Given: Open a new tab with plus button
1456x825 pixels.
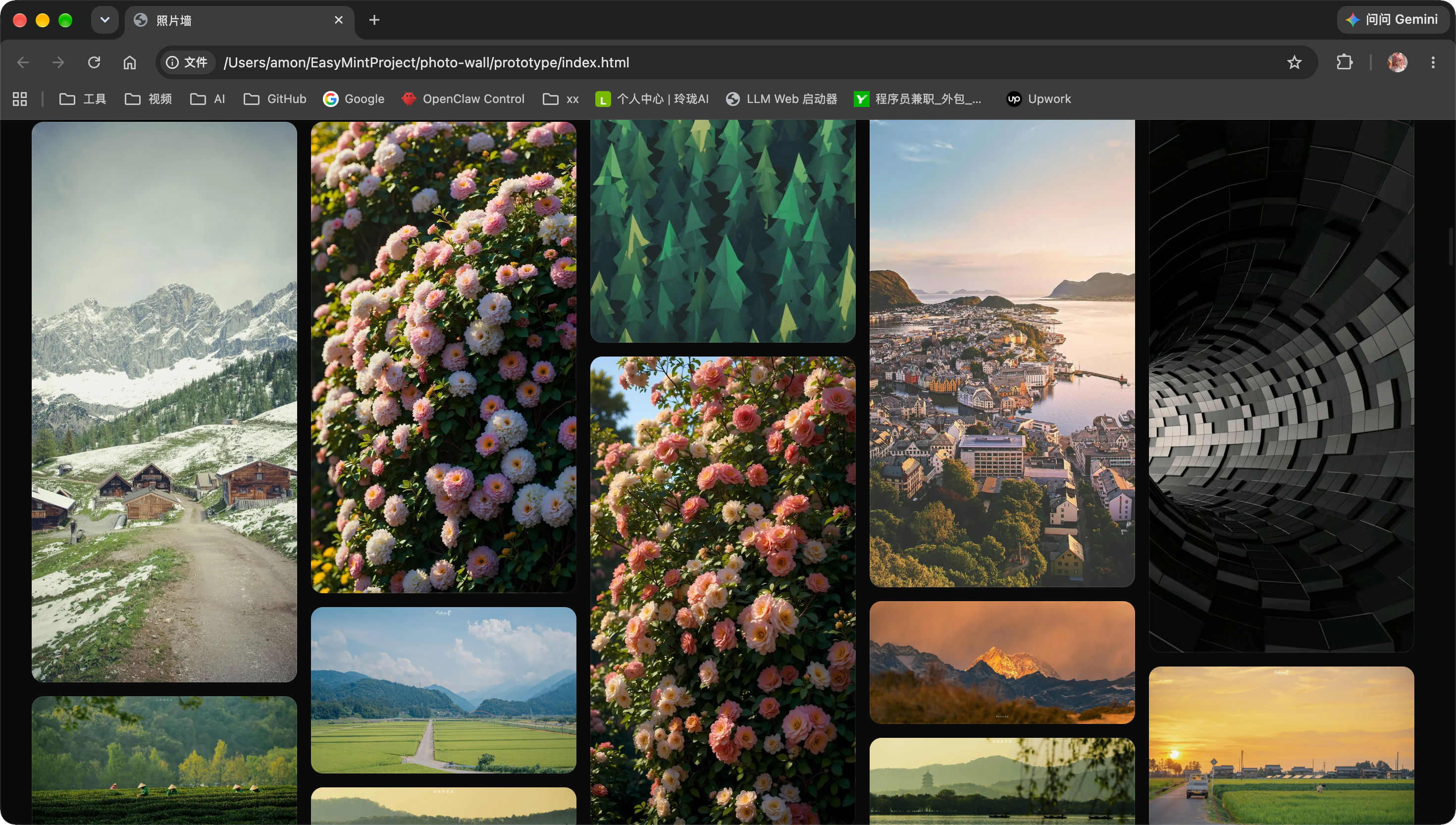Looking at the screenshot, I should tap(374, 20).
